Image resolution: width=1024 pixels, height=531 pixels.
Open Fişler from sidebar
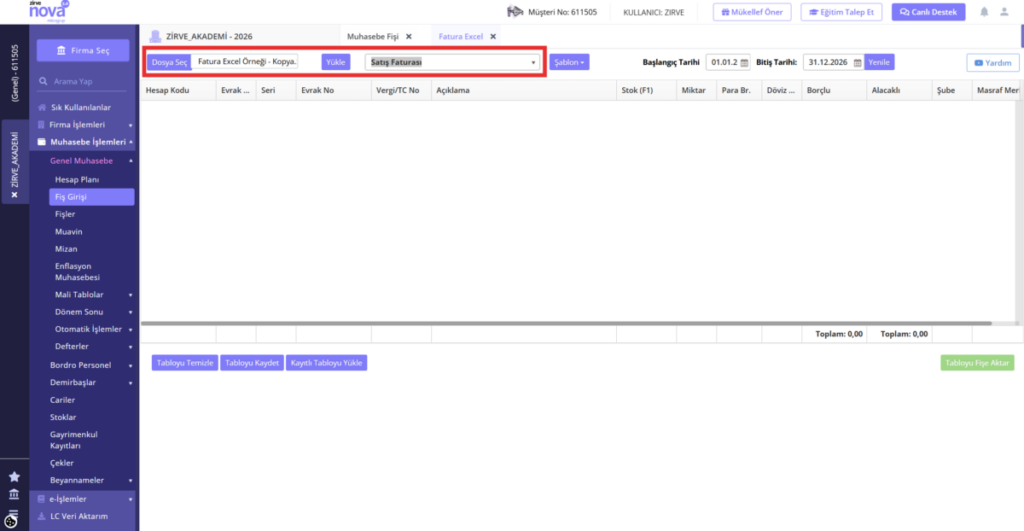[65, 214]
